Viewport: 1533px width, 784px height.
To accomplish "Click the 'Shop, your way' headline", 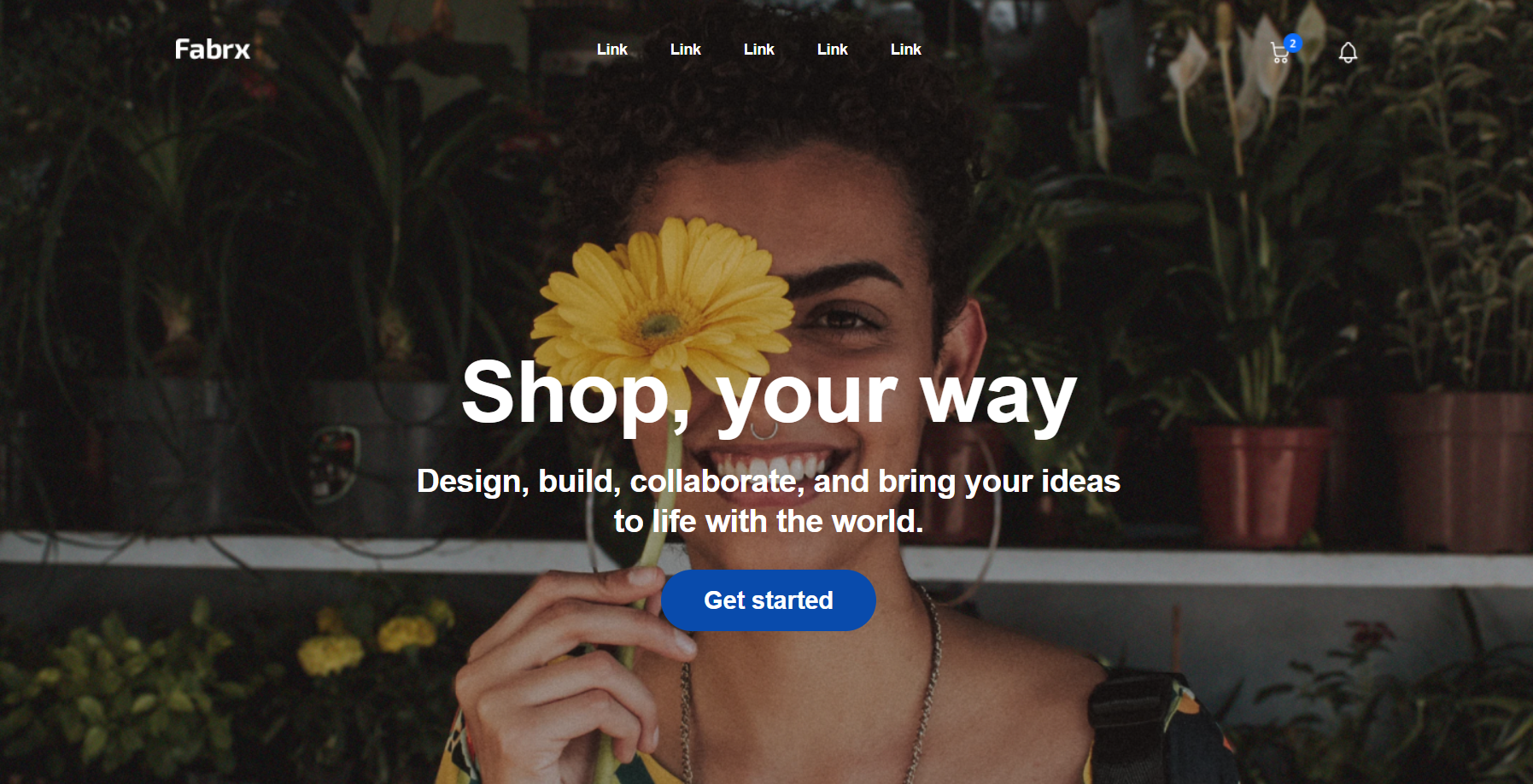I will point(769,394).
